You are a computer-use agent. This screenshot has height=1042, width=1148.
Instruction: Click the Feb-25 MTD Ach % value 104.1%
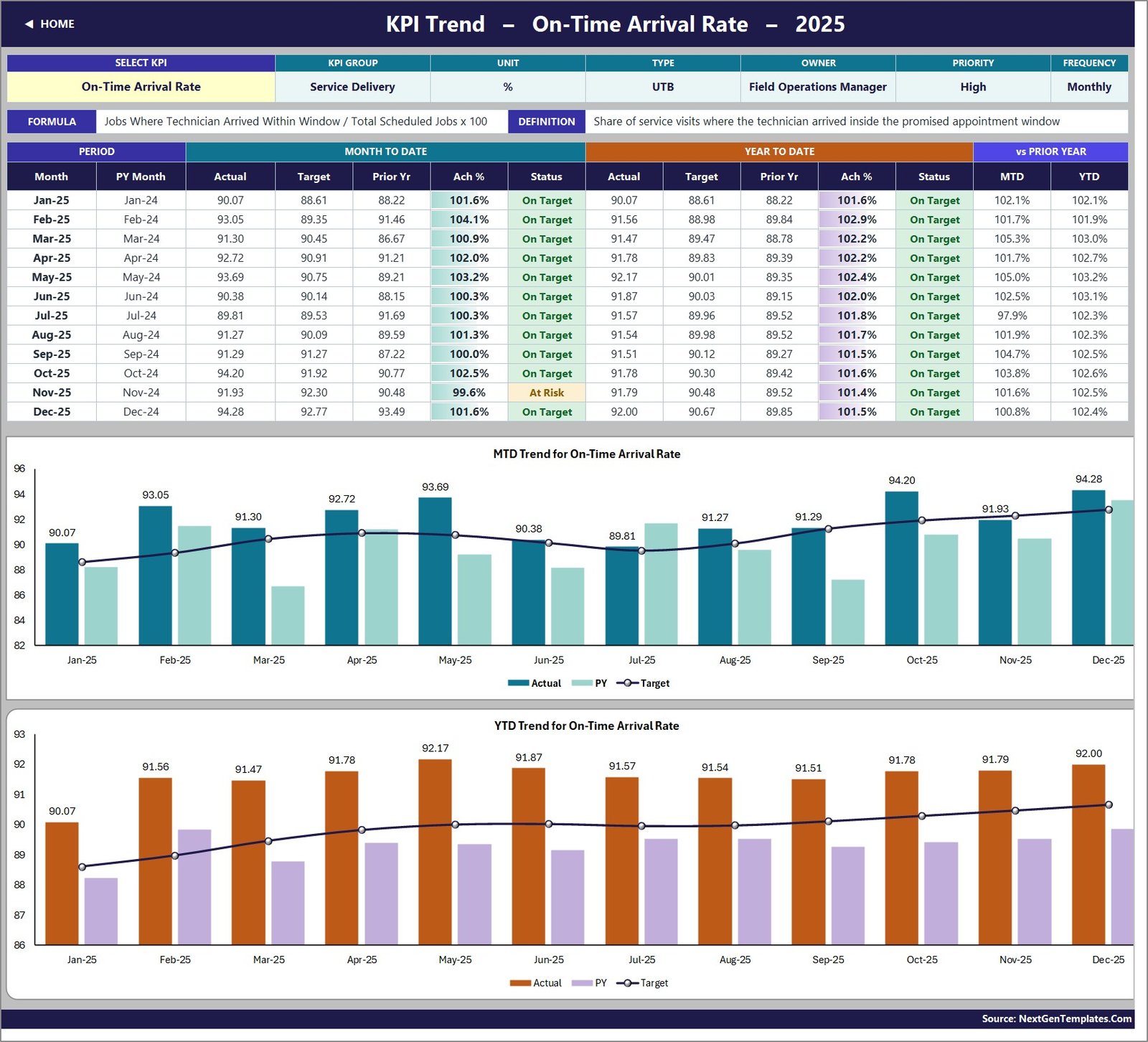(x=469, y=220)
